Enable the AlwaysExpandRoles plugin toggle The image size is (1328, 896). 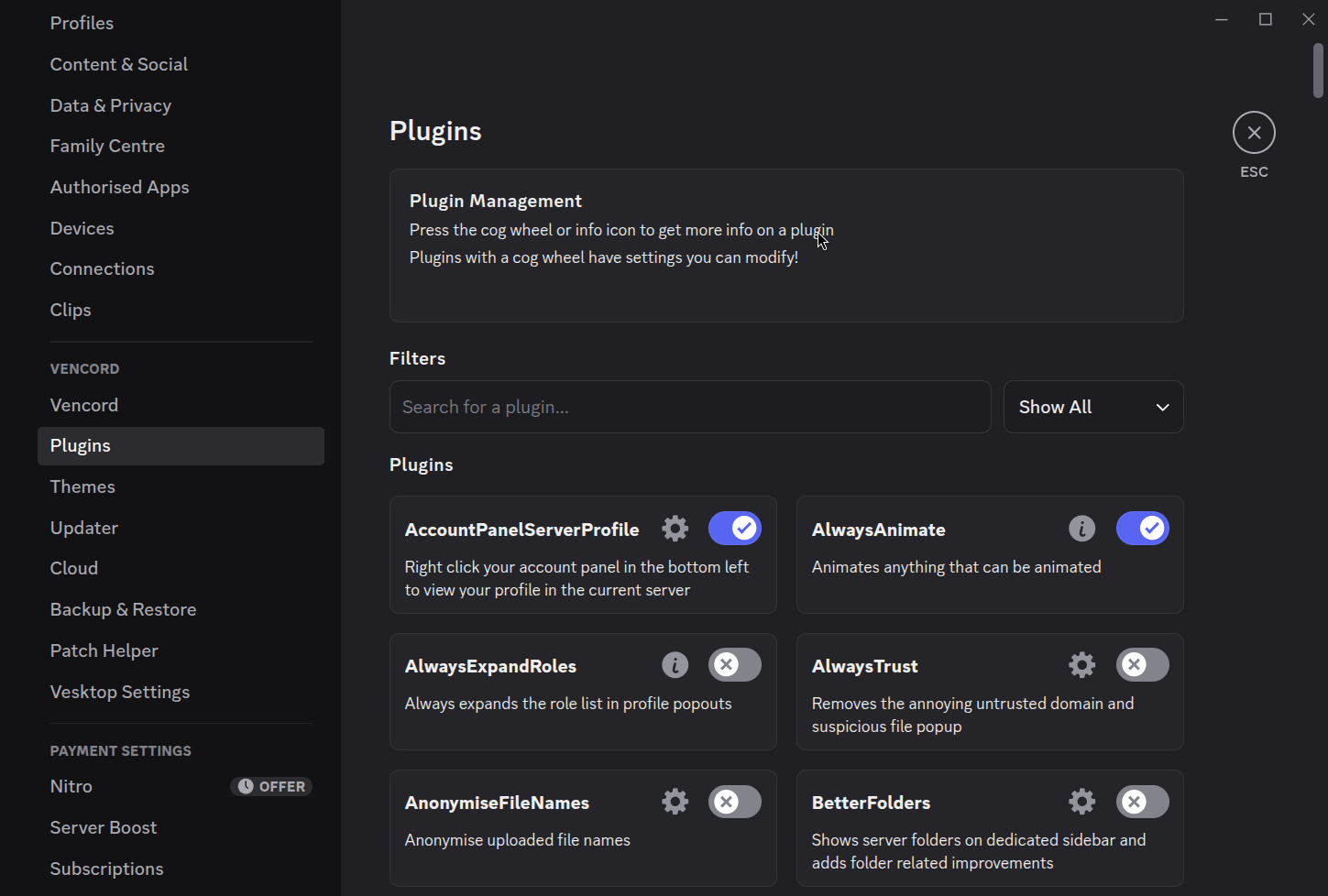coord(735,665)
